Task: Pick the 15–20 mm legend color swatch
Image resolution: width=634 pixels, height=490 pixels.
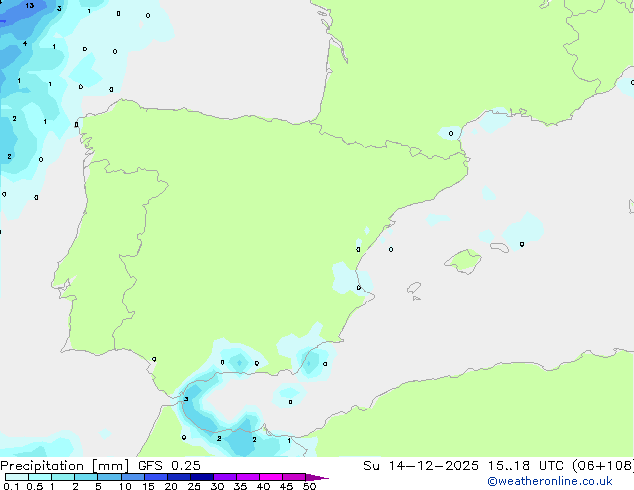Action: [156, 477]
